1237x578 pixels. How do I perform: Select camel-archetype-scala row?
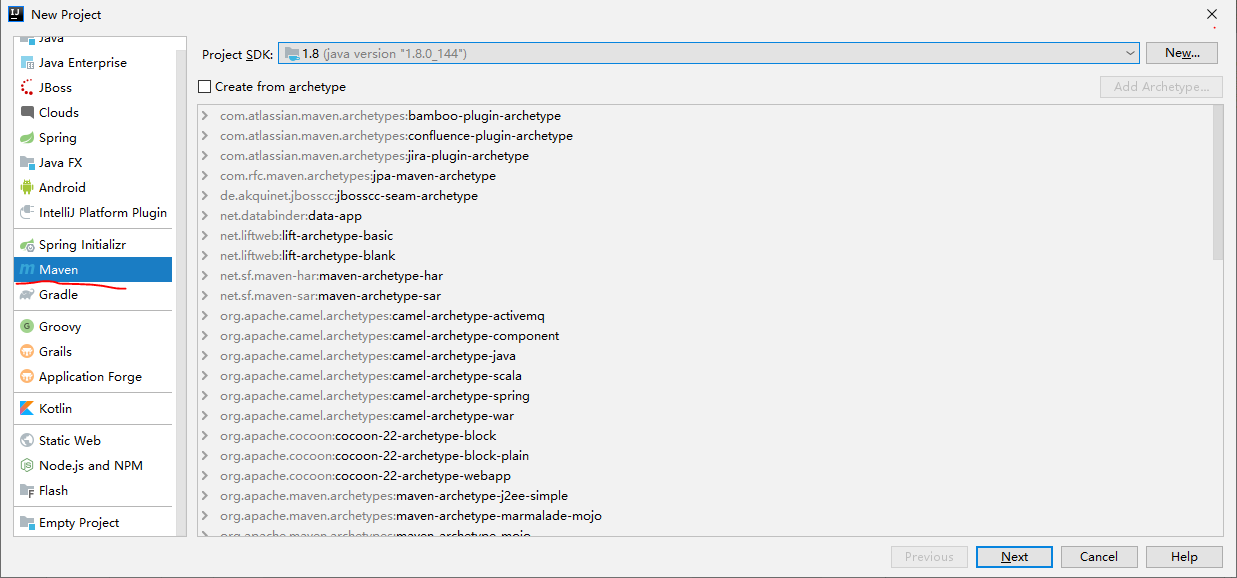click(x=705, y=376)
